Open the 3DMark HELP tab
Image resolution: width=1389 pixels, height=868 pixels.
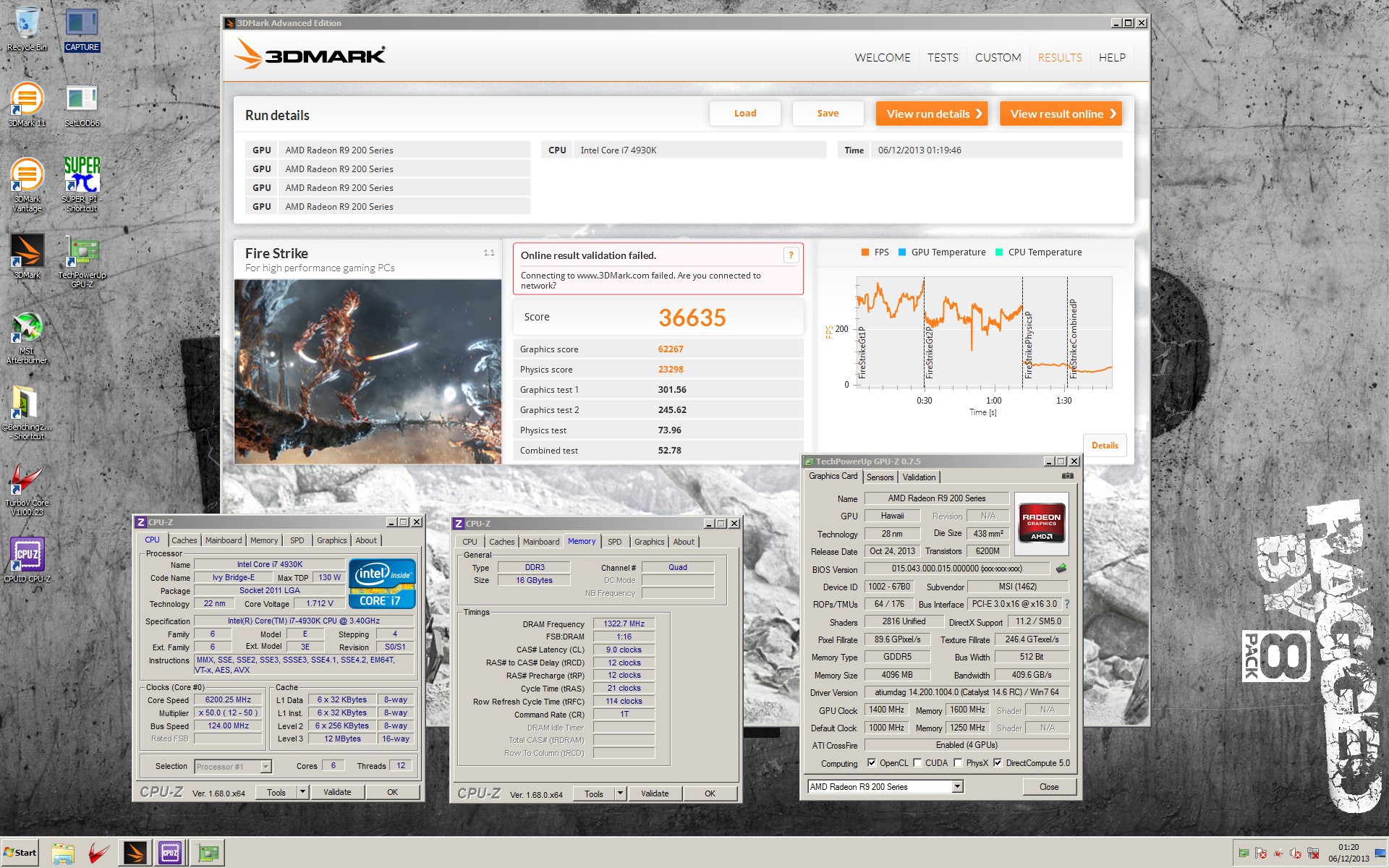click(x=1112, y=57)
